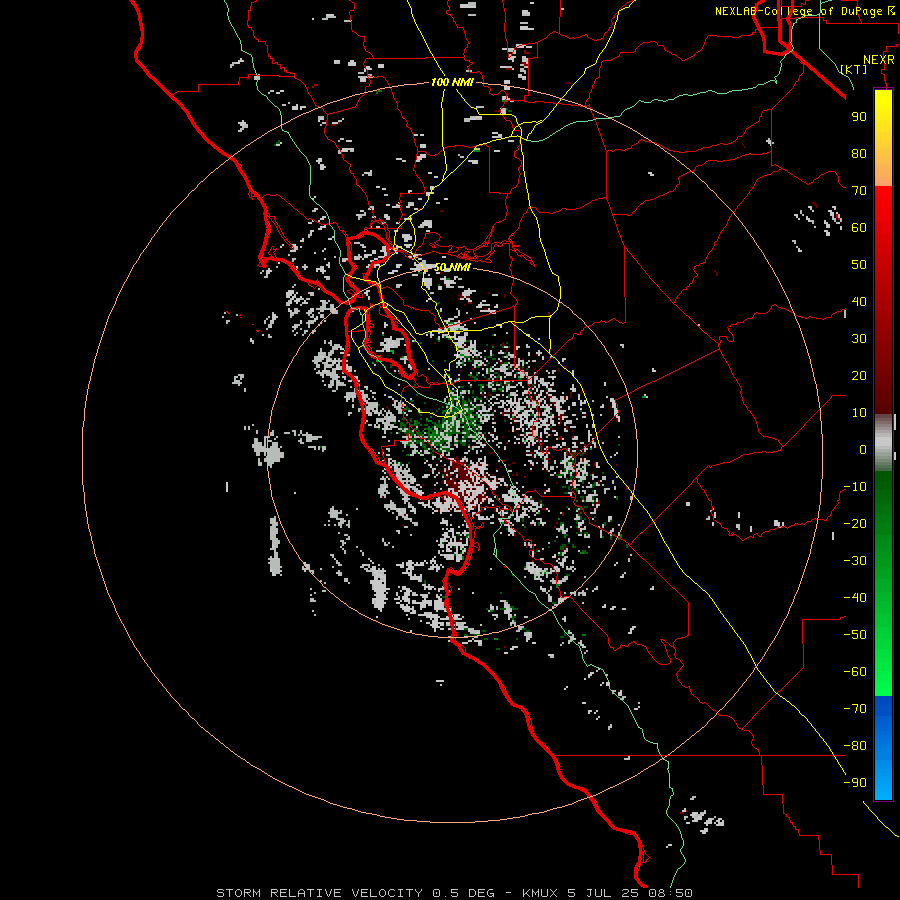Screen dimensions: 900x900
Task: Select the 0 value on velocity scale
Action: click(863, 449)
